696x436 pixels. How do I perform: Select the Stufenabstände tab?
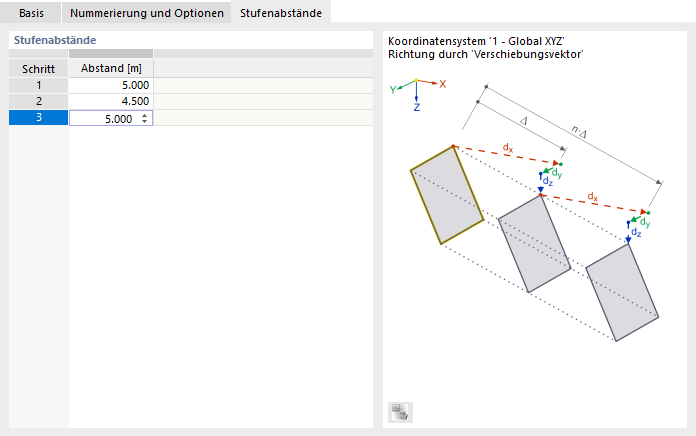pyautogui.click(x=281, y=13)
